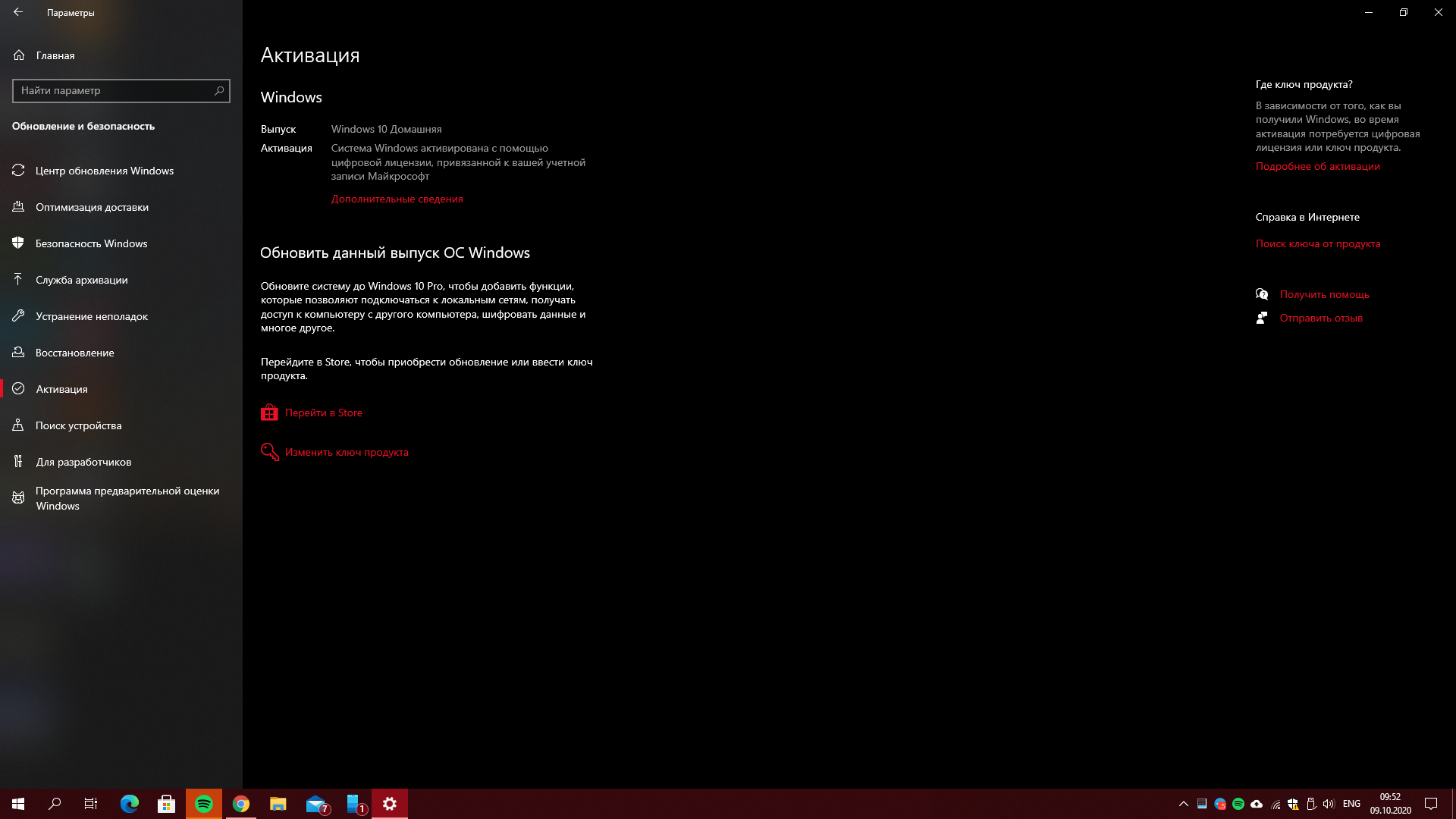Click the Найти параметр search field
The width and height of the screenshot is (1456, 819).
(121, 90)
